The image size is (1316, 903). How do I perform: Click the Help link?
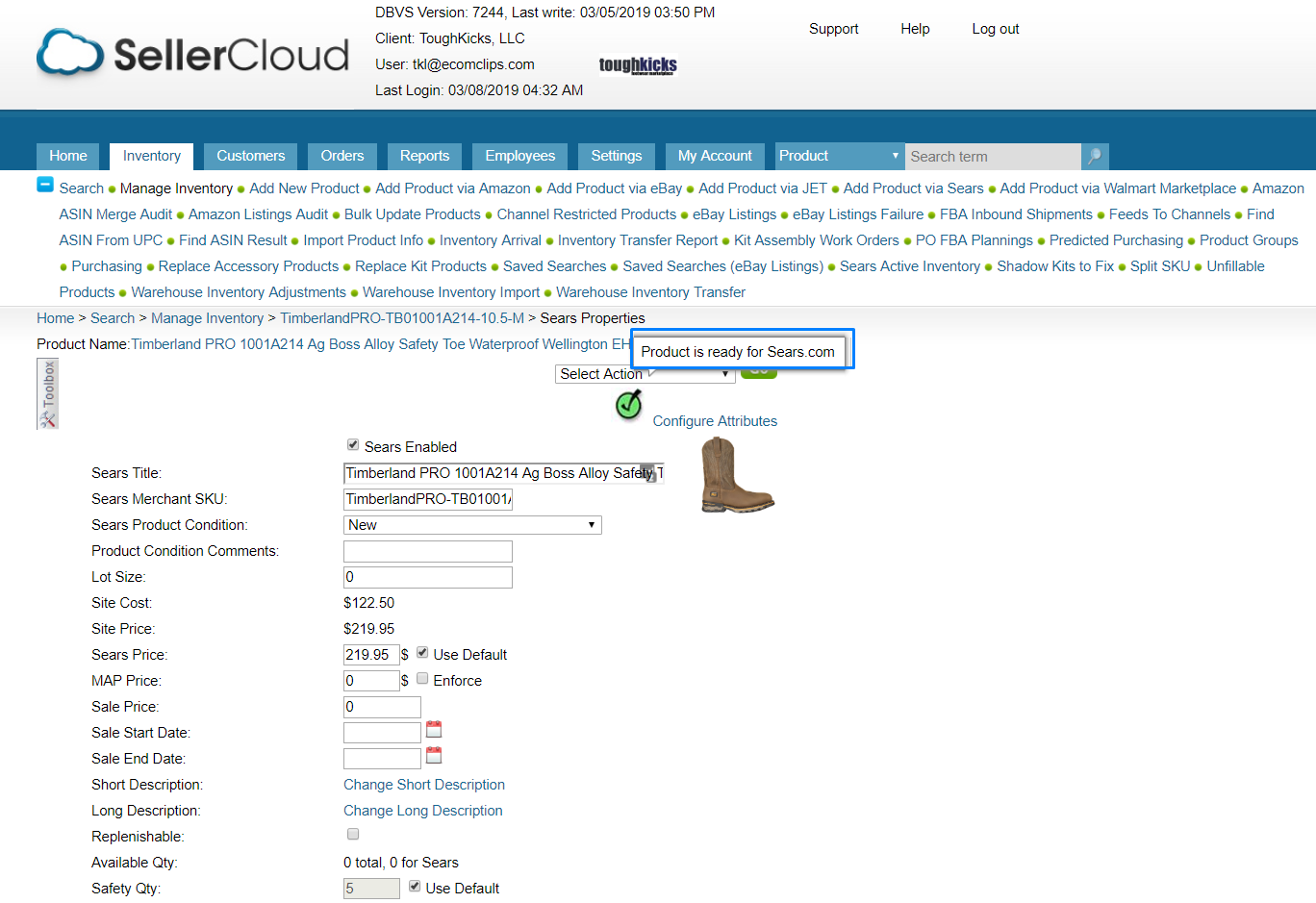click(x=916, y=29)
